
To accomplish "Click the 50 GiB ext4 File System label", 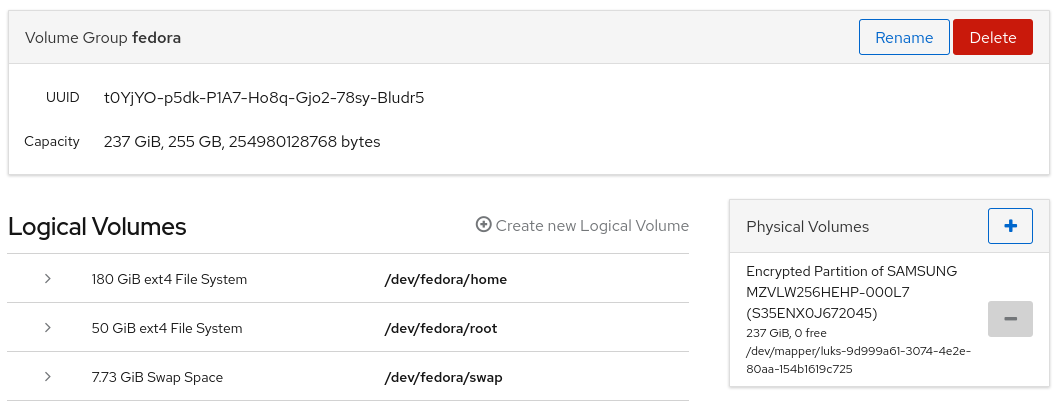I will (x=167, y=328).
